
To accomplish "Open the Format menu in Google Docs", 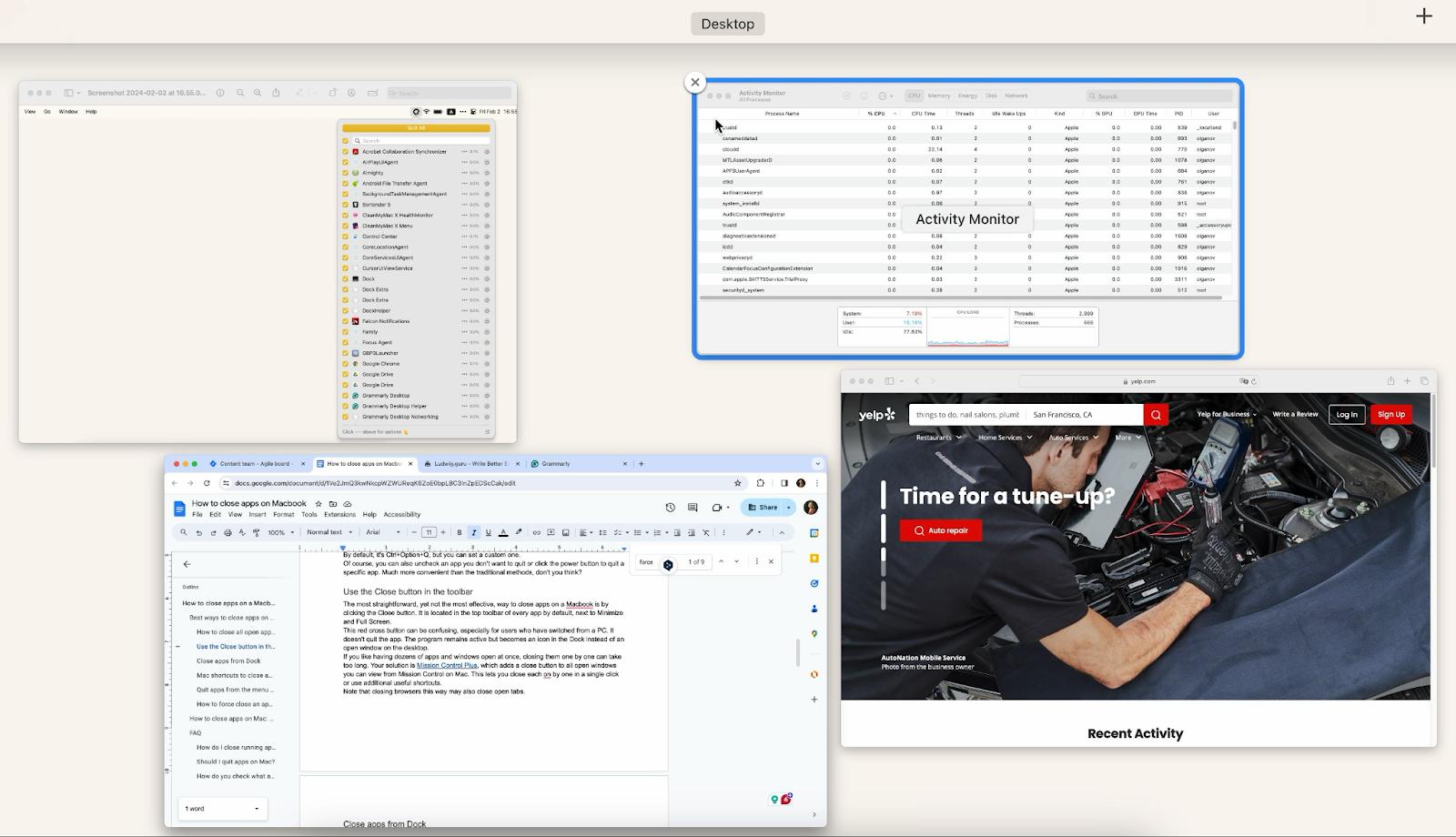I will (284, 515).
